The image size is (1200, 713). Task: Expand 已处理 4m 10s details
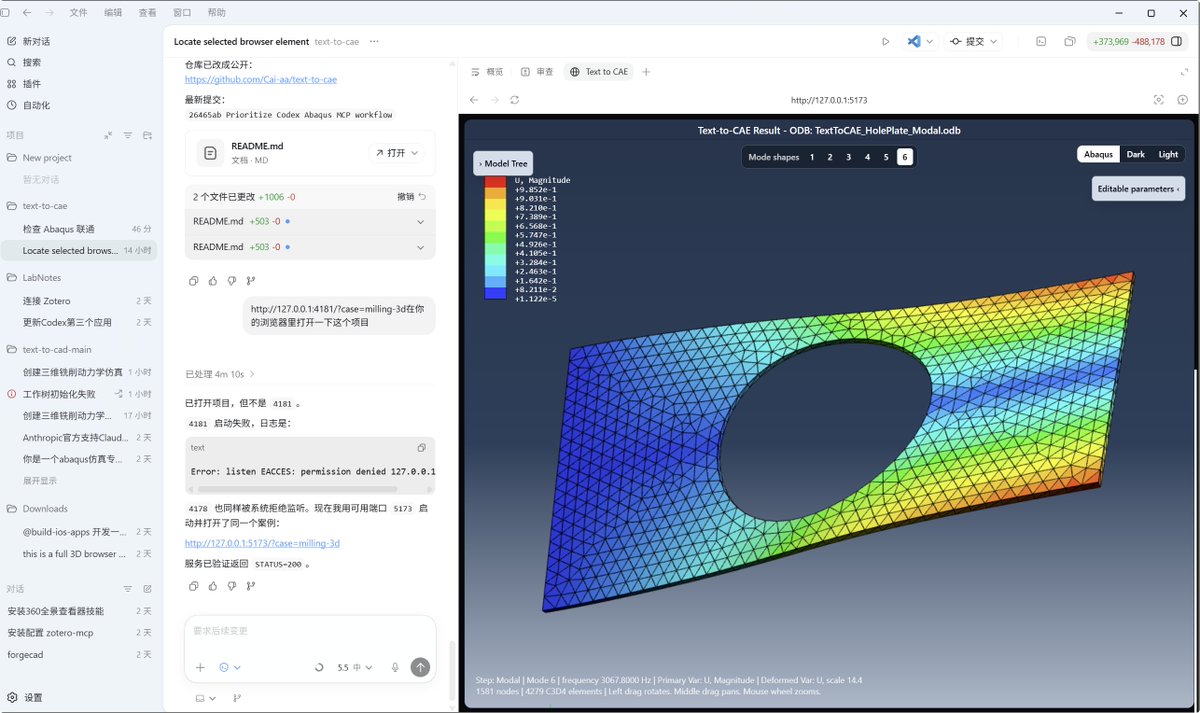(220, 374)
